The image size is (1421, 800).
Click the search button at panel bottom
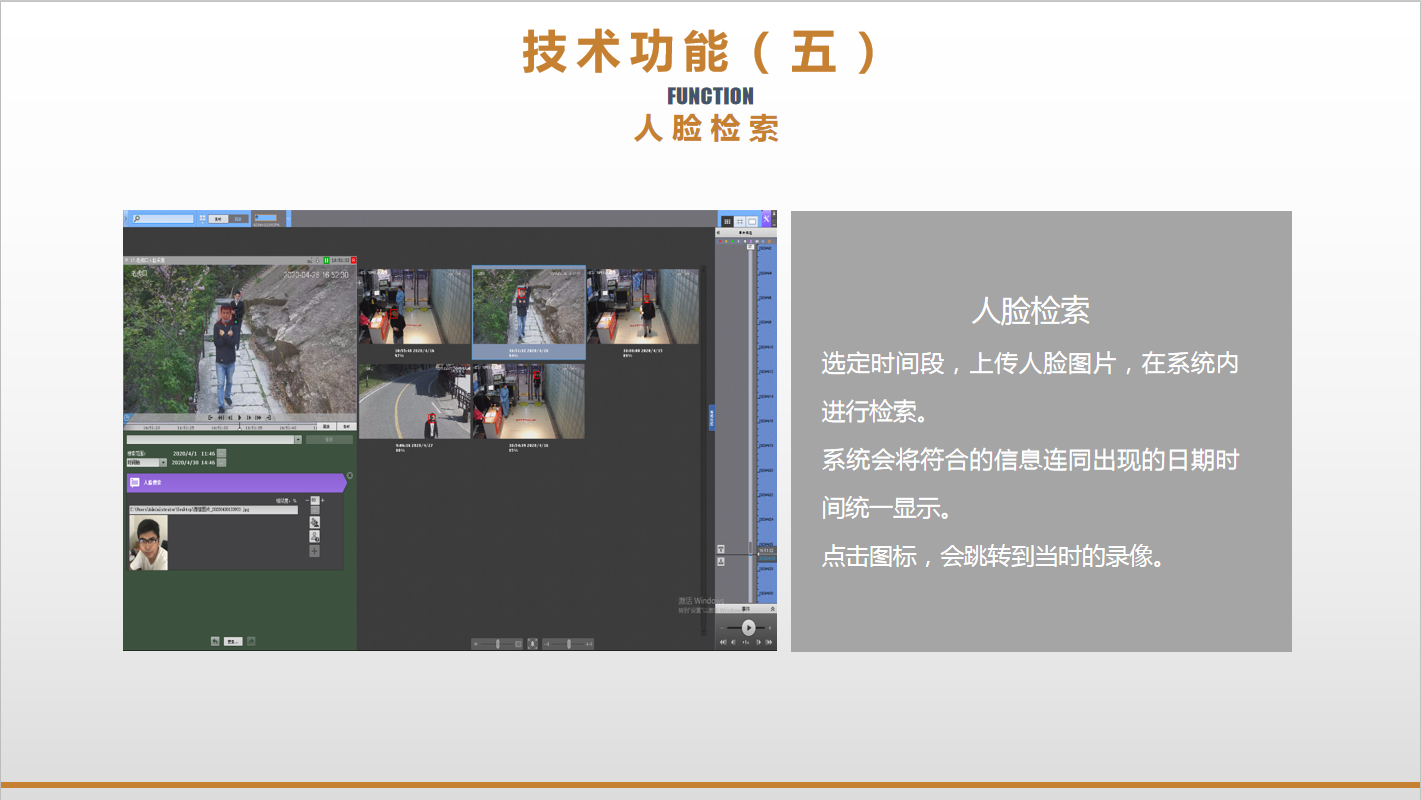[233, 641]
